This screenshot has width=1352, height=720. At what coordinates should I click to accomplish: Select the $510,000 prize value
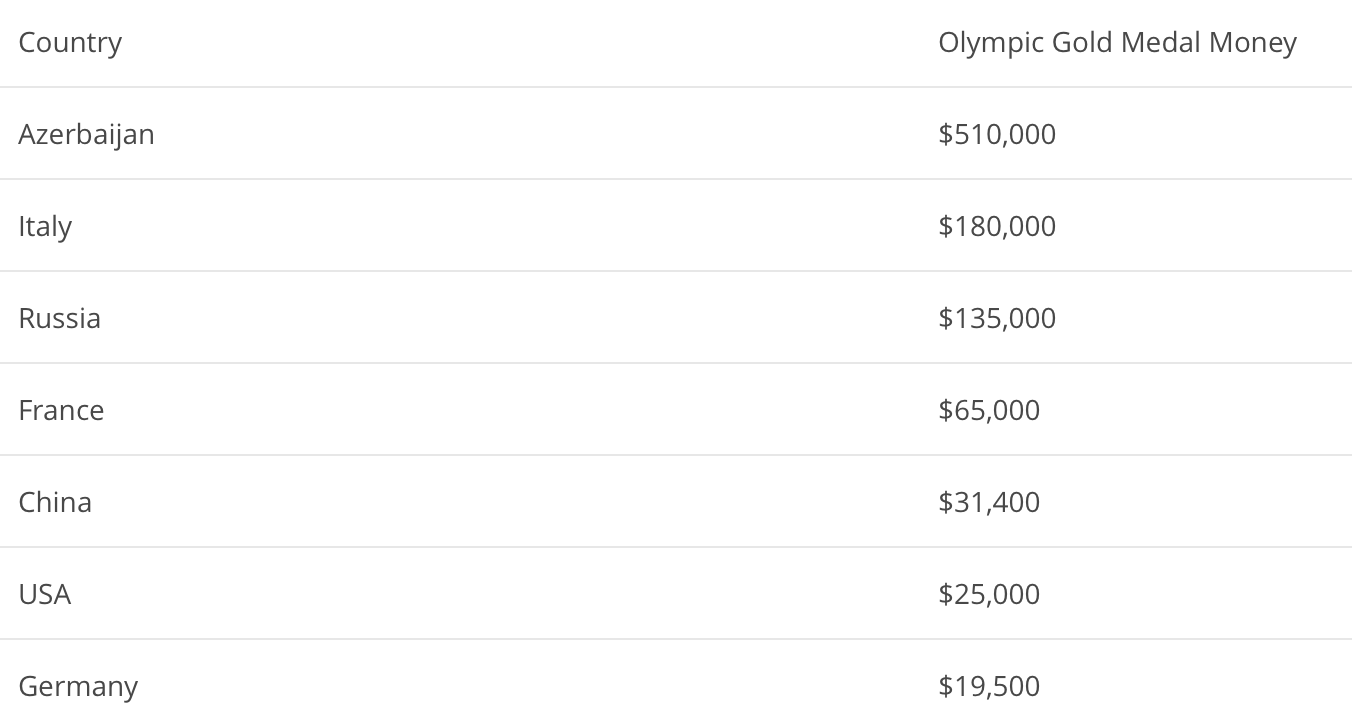pos(997,134)
